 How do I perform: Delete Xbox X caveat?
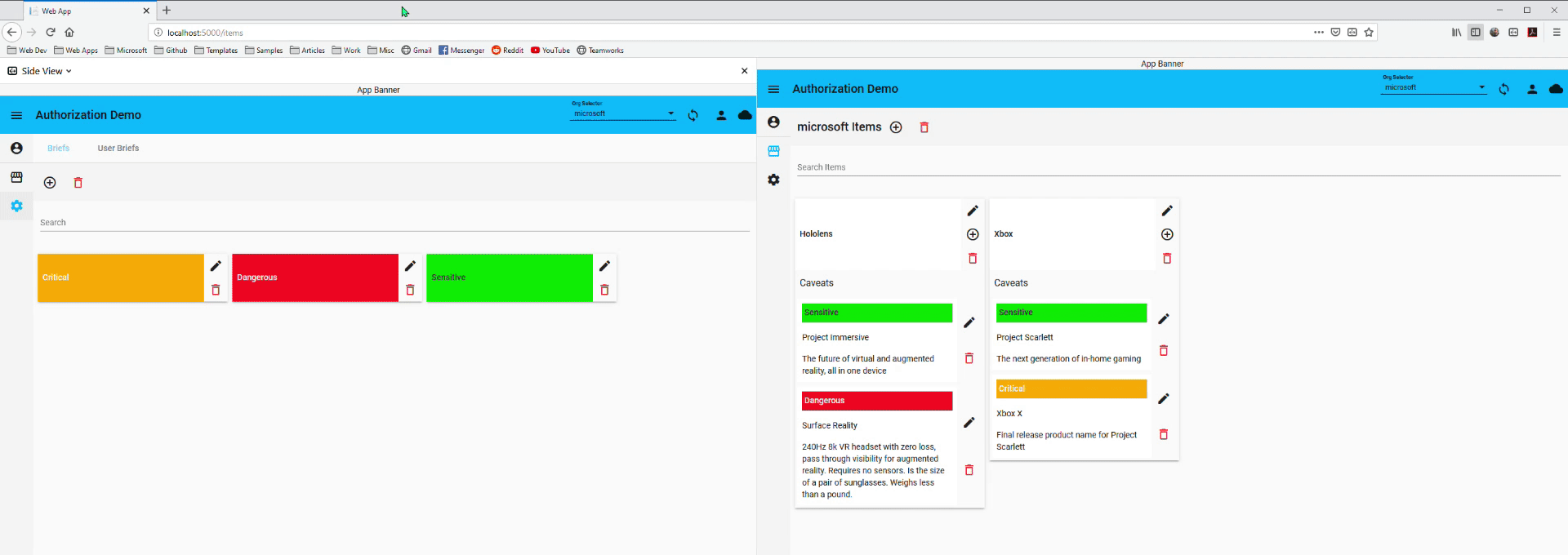click(x=1164, y=434)
